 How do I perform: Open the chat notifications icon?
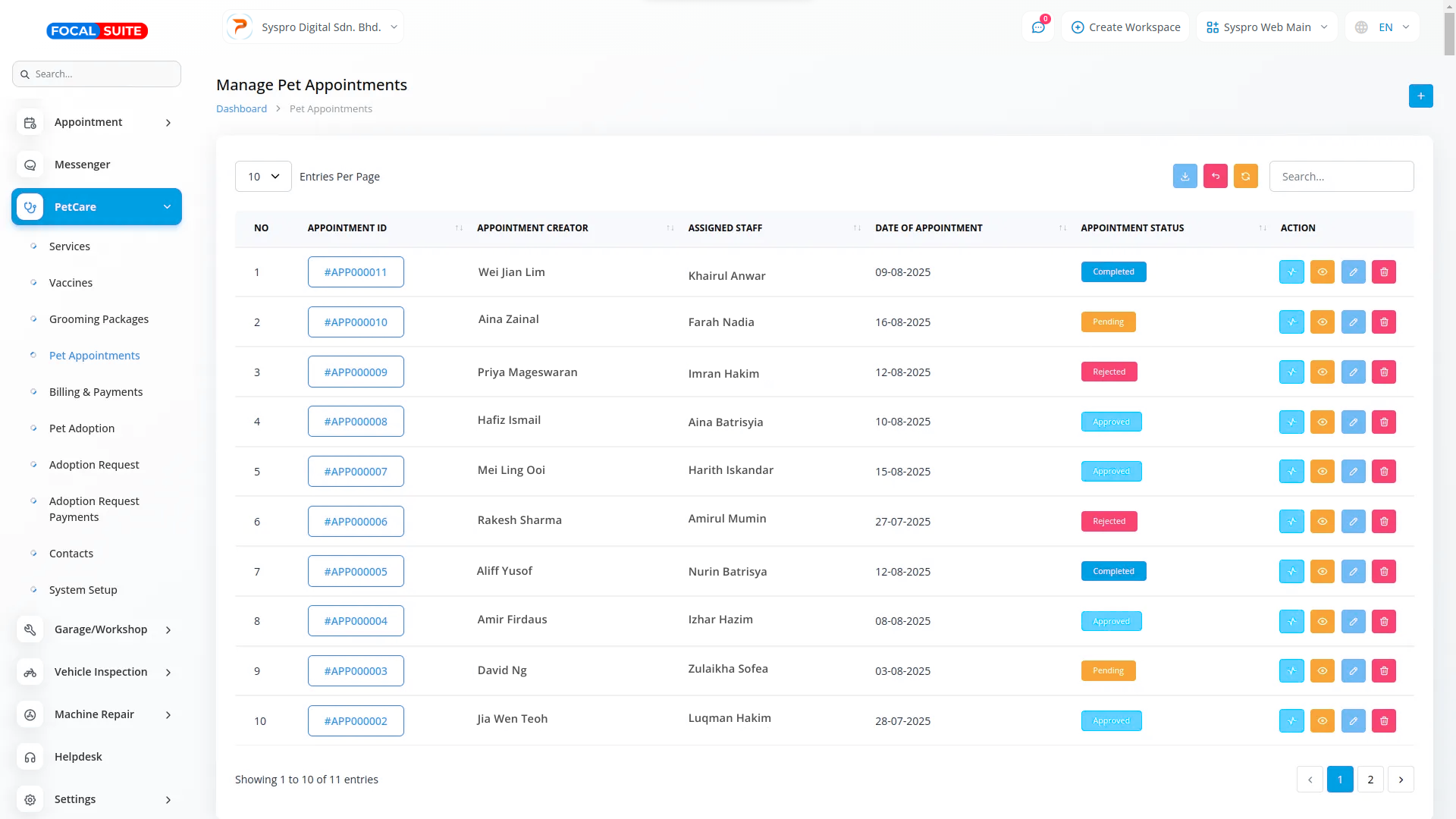point(1038,27)
